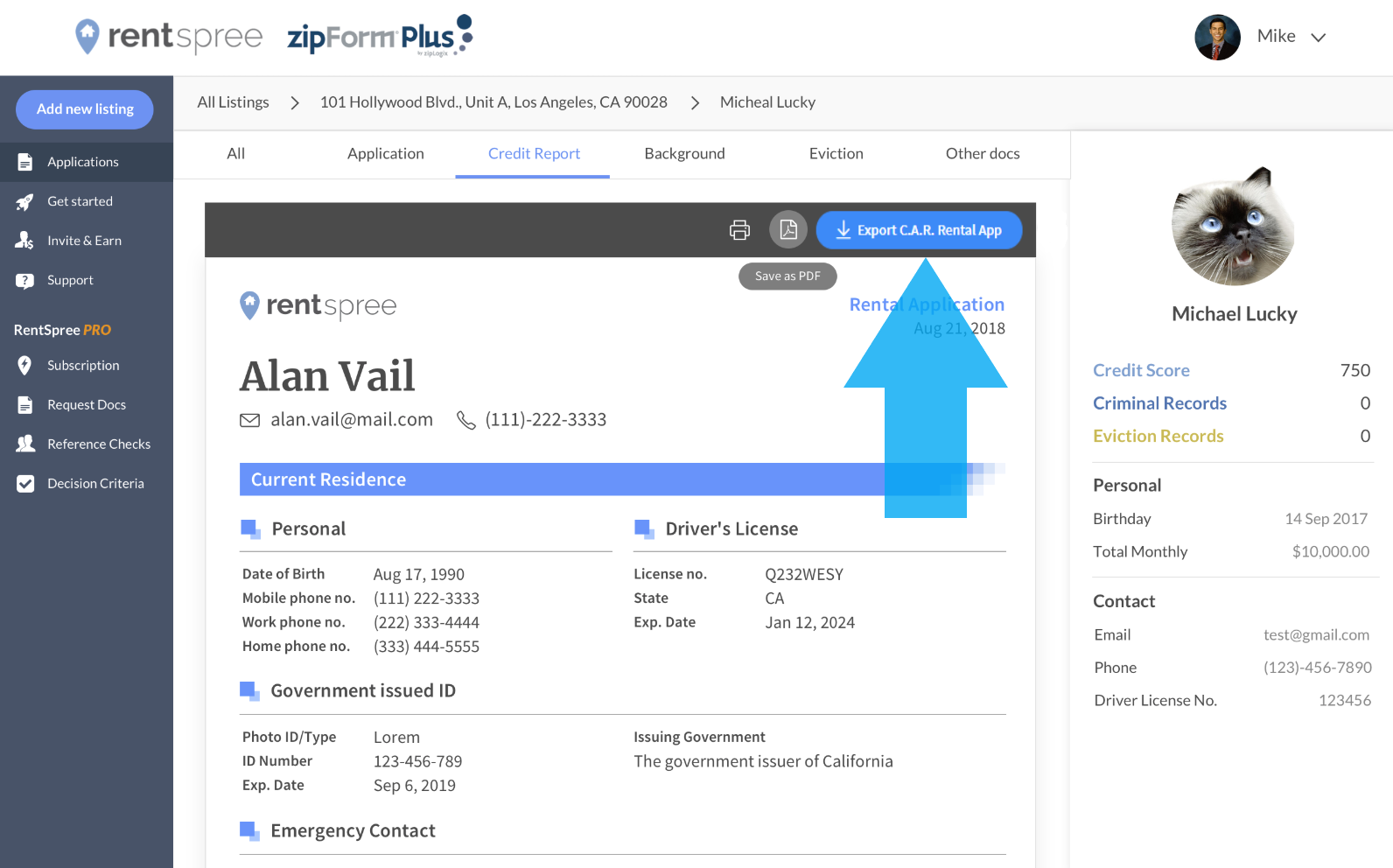Click Driver License No. value 123456
Image resolution: width=1393 pixels, height=868 pixels.
pos(1344,701)
